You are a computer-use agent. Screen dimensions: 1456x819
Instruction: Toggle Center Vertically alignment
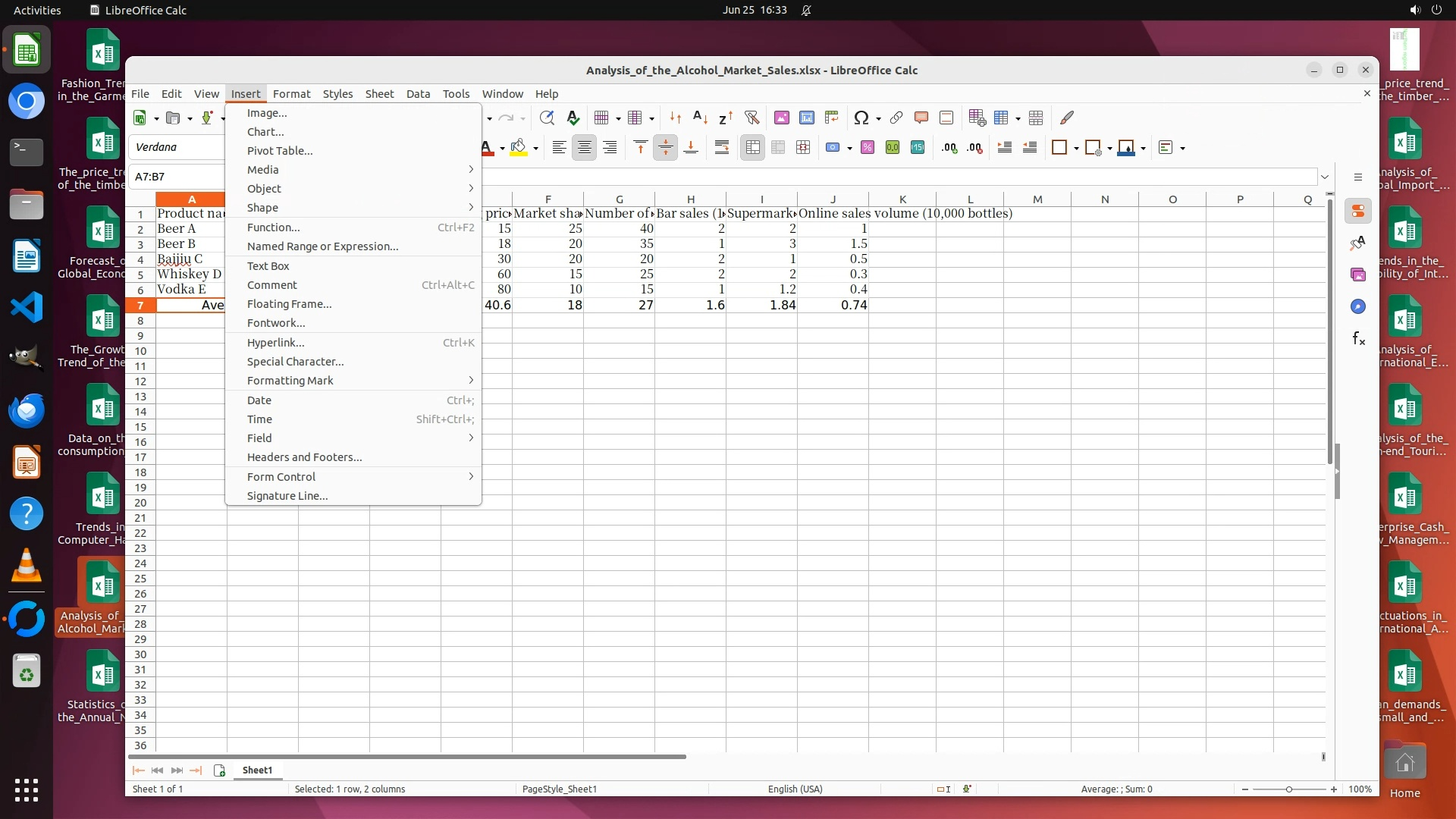click(665, 148)
